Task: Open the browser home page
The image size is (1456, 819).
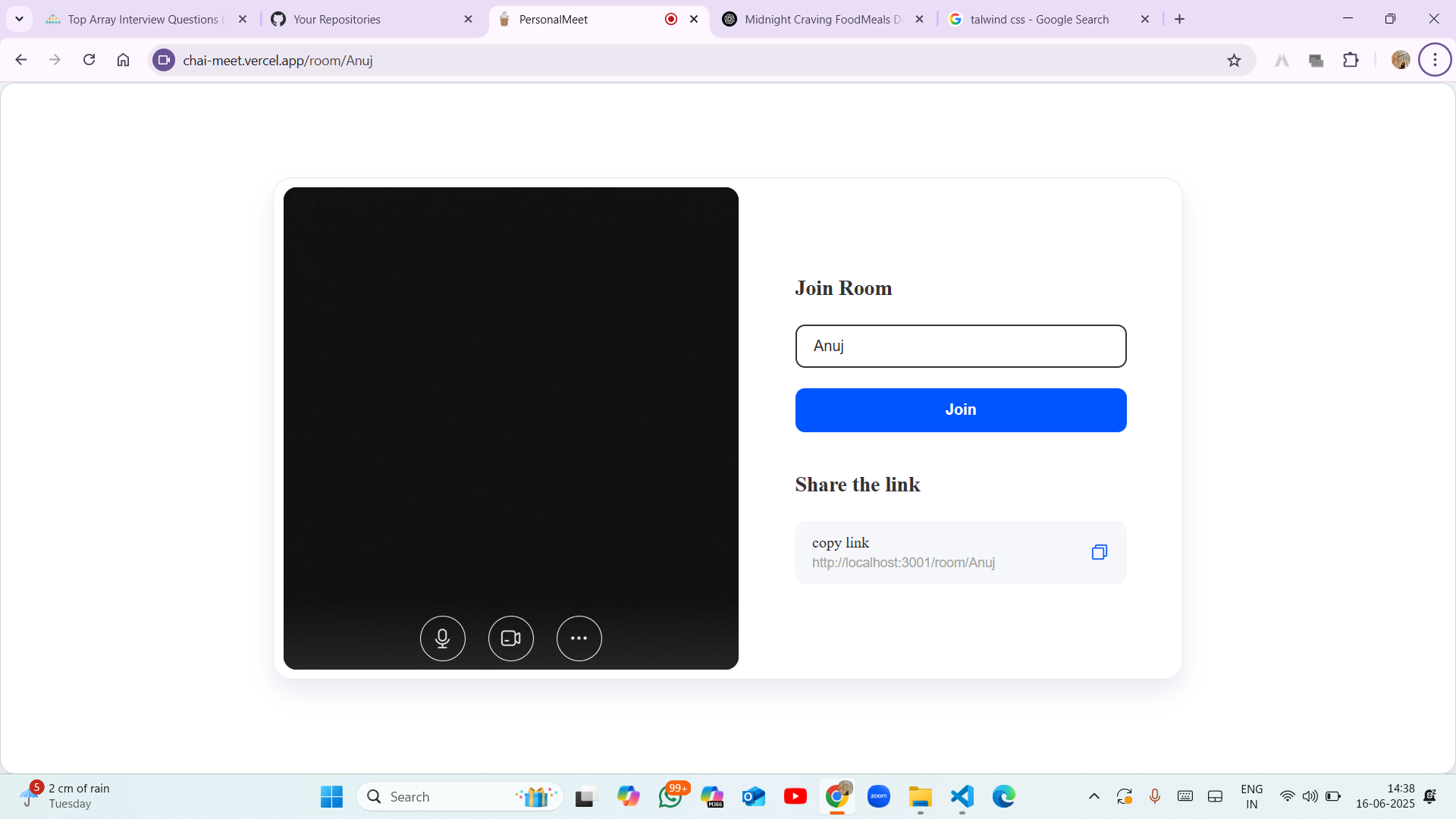Action: click(x=123, y=60)
